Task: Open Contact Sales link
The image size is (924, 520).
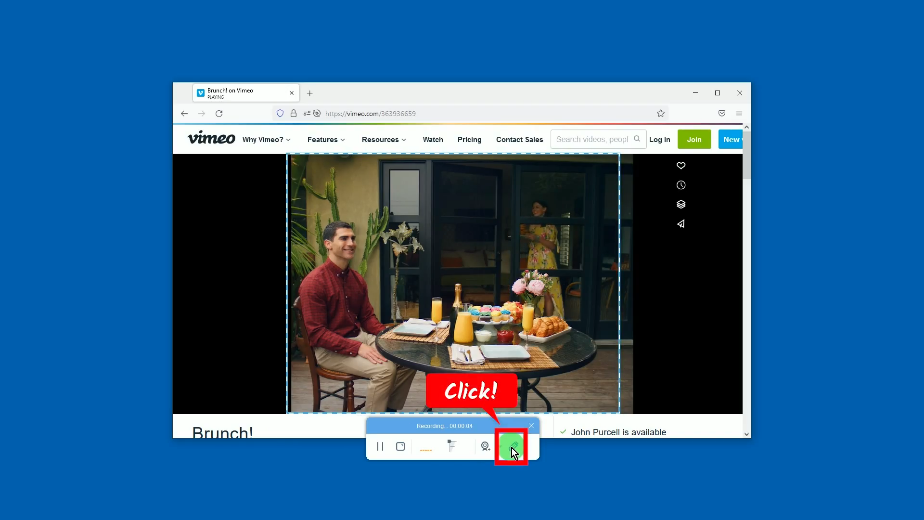Action: tap(519, 140)
